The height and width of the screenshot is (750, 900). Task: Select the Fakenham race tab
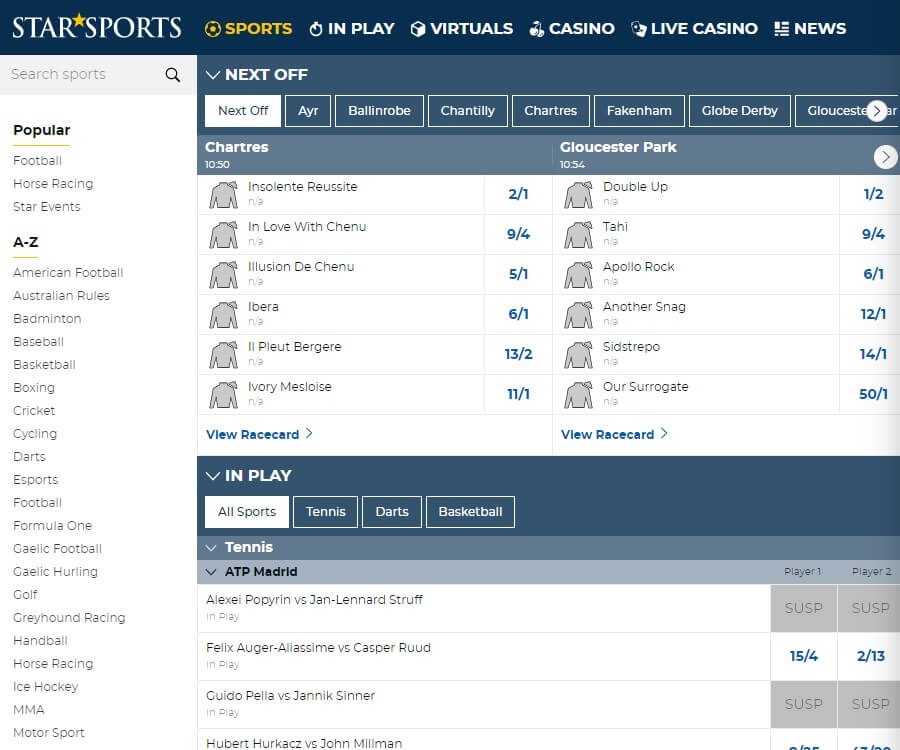pos(639,111)
